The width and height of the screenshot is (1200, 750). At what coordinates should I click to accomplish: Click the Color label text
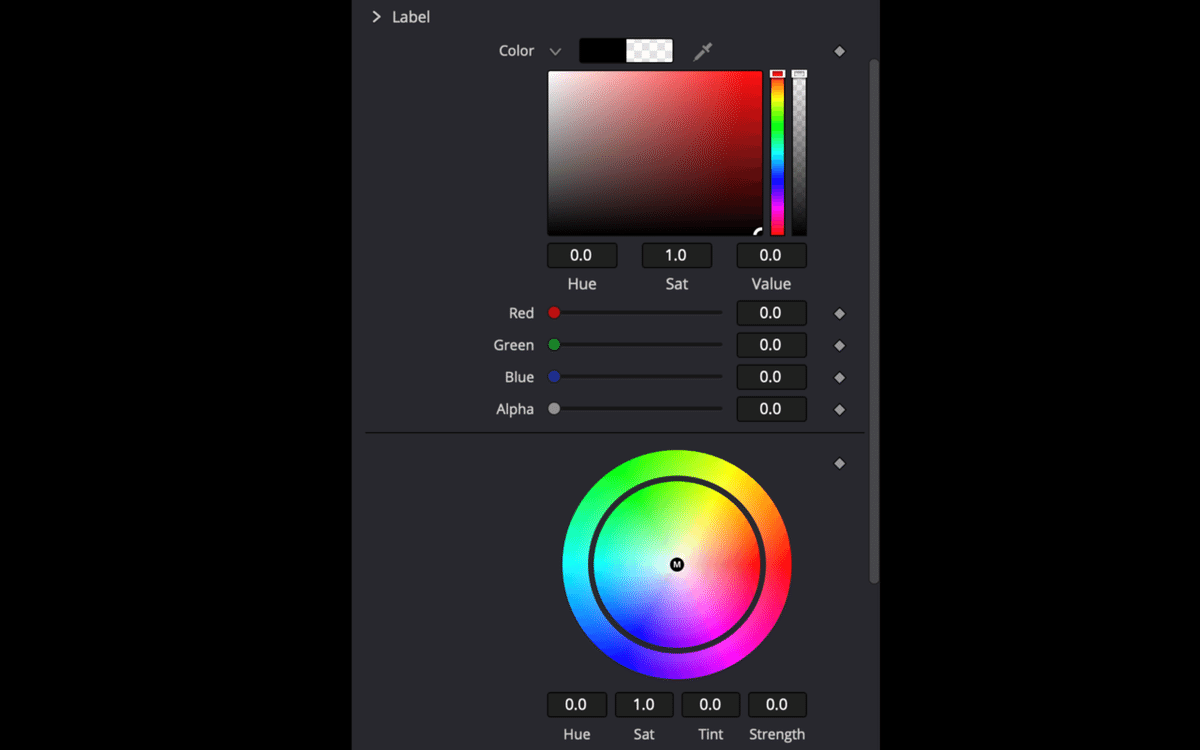click(x=516, y=51)
